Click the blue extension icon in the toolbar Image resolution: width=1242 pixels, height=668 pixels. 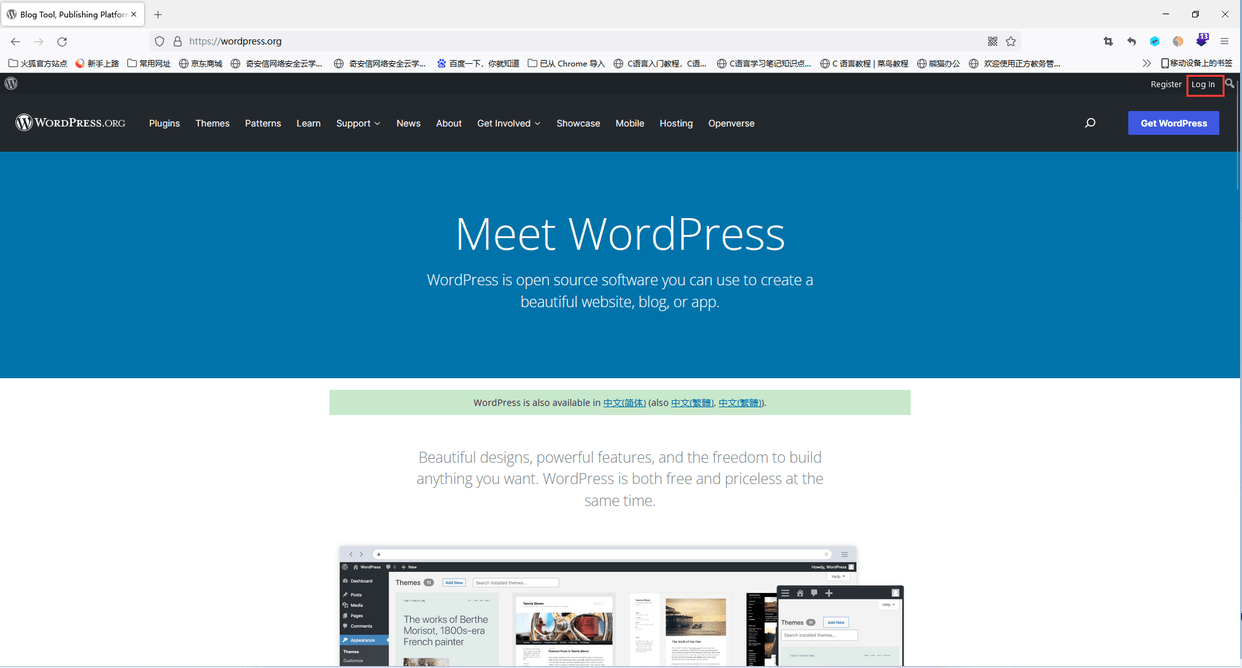click(1154, 42)
